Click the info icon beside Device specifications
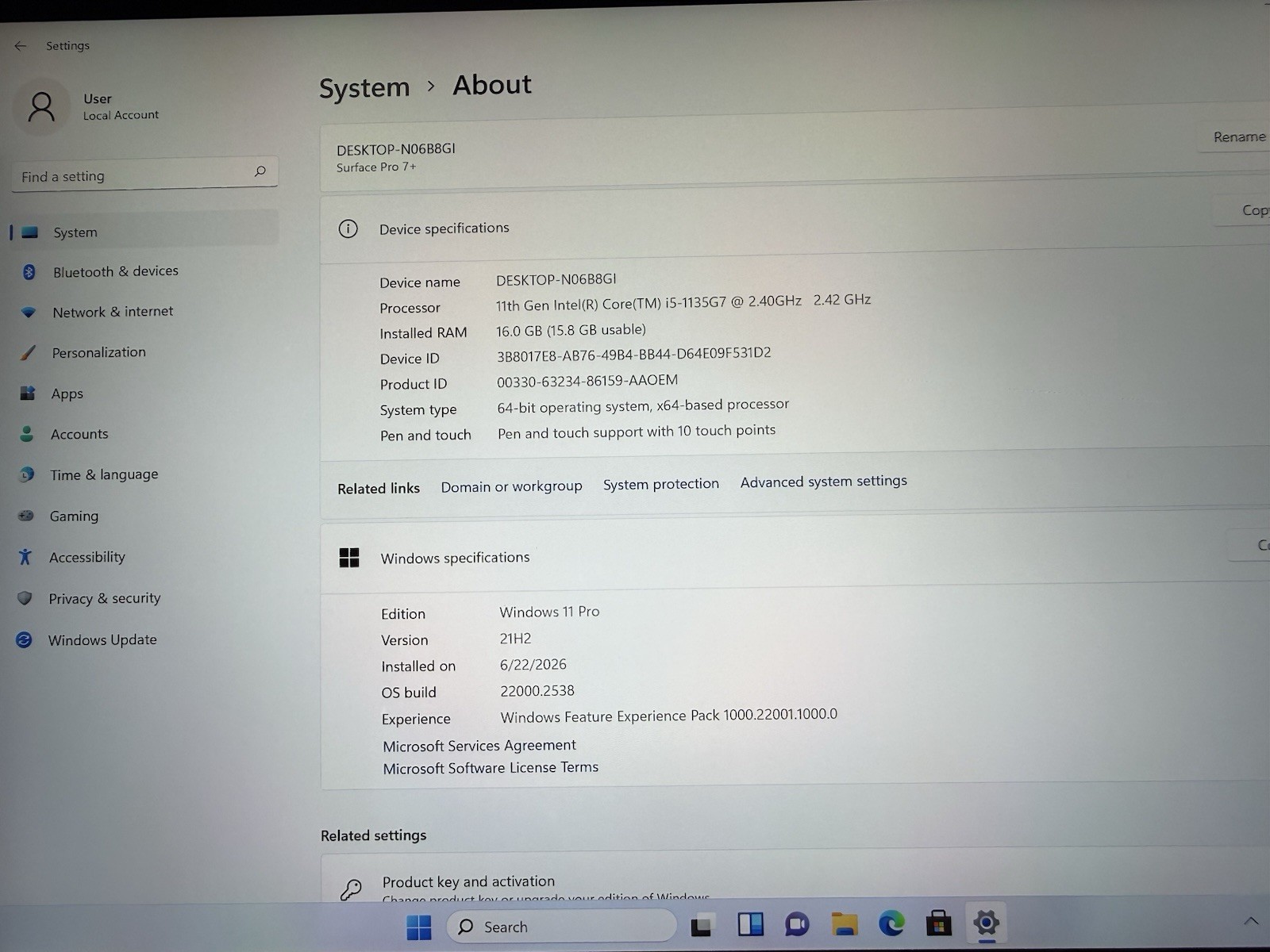 348,229
